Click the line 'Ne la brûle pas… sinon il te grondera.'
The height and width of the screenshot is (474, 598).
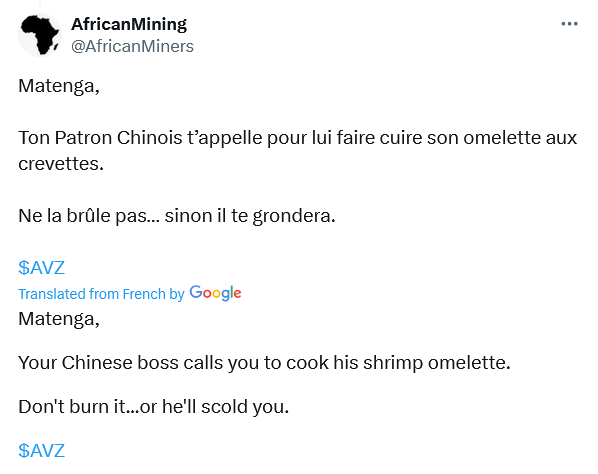point(177,216)
